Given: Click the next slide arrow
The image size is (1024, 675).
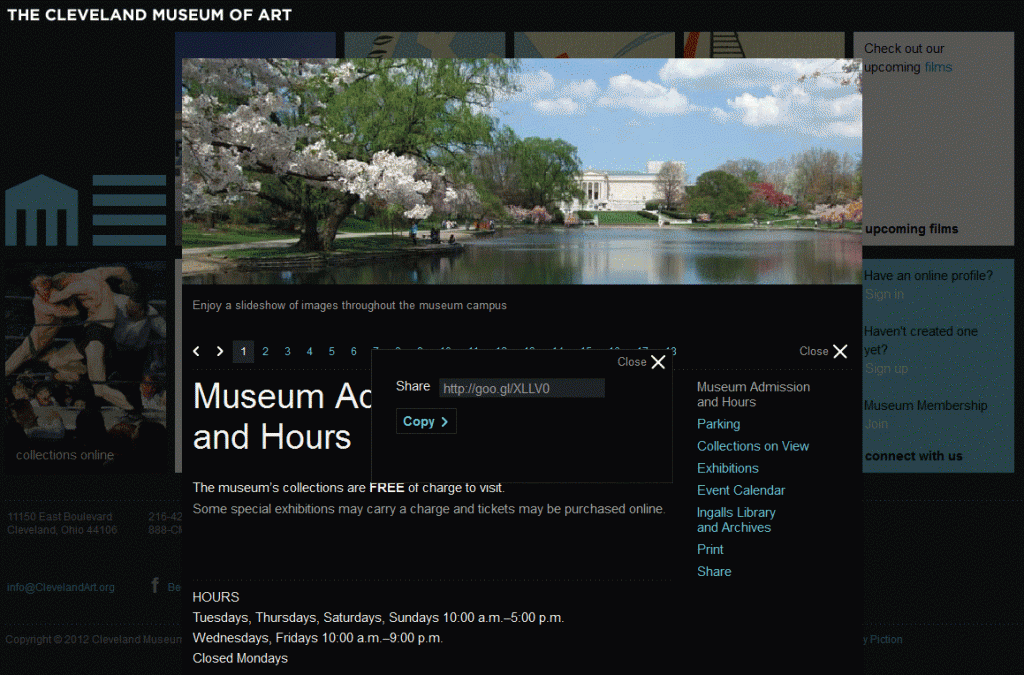Looking at the screenshot, I should [x=219, y=351].
